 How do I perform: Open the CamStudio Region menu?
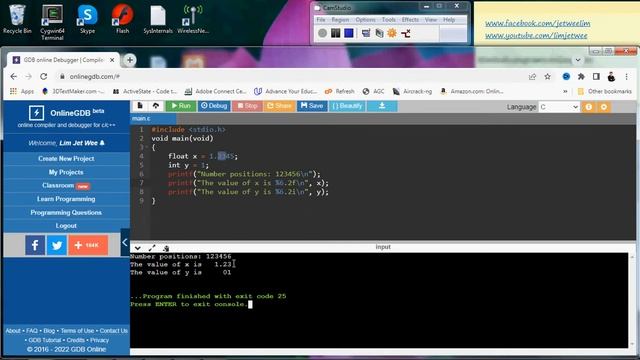(x=340, y=20)
